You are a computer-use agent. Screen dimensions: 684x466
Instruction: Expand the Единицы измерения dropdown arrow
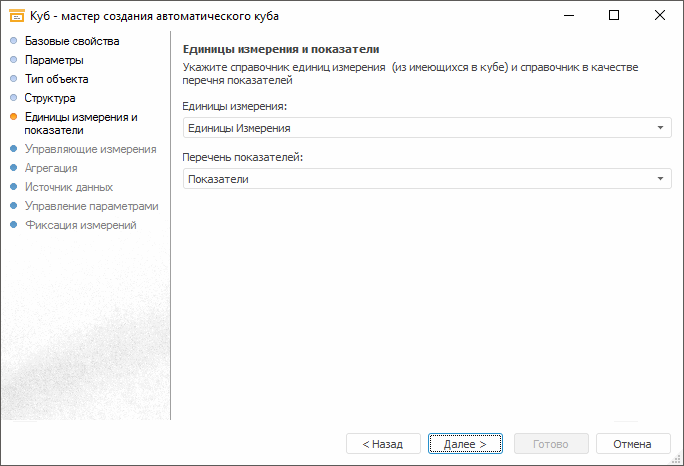(661, 128)
